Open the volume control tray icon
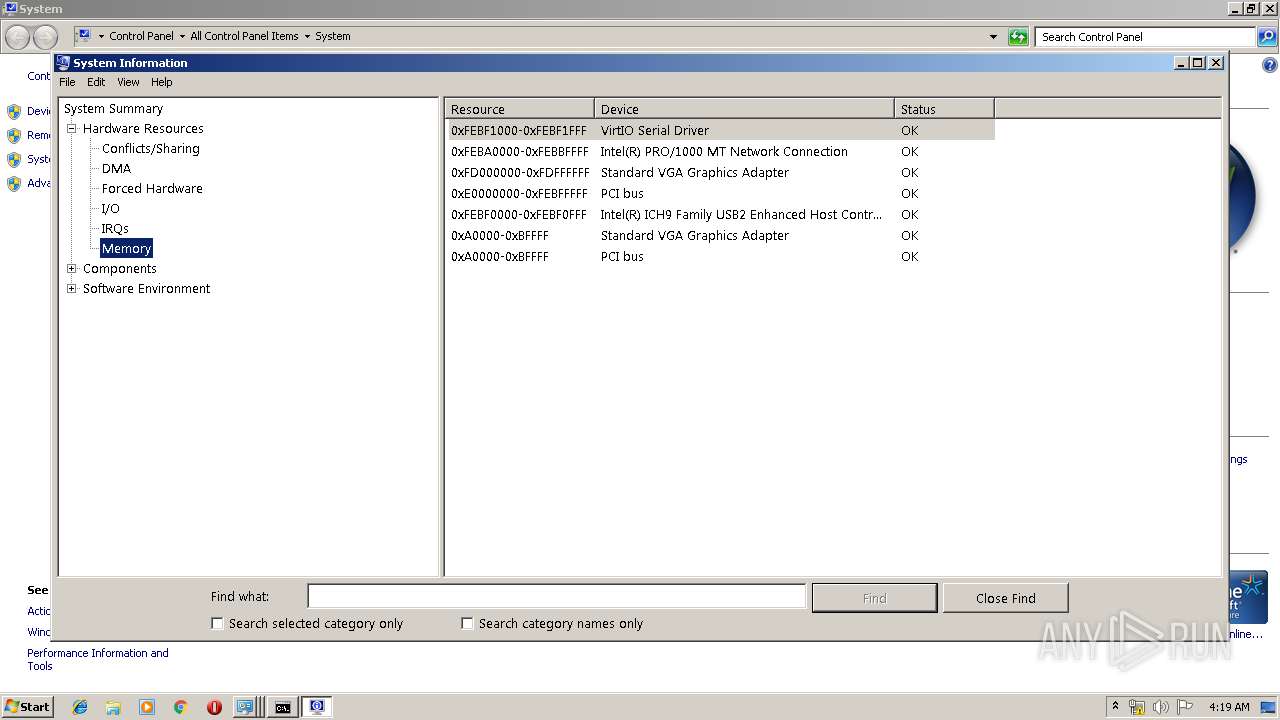The width and height of the screenshot is (1280, 720). pyautogui.click(x=1161, y=707)
